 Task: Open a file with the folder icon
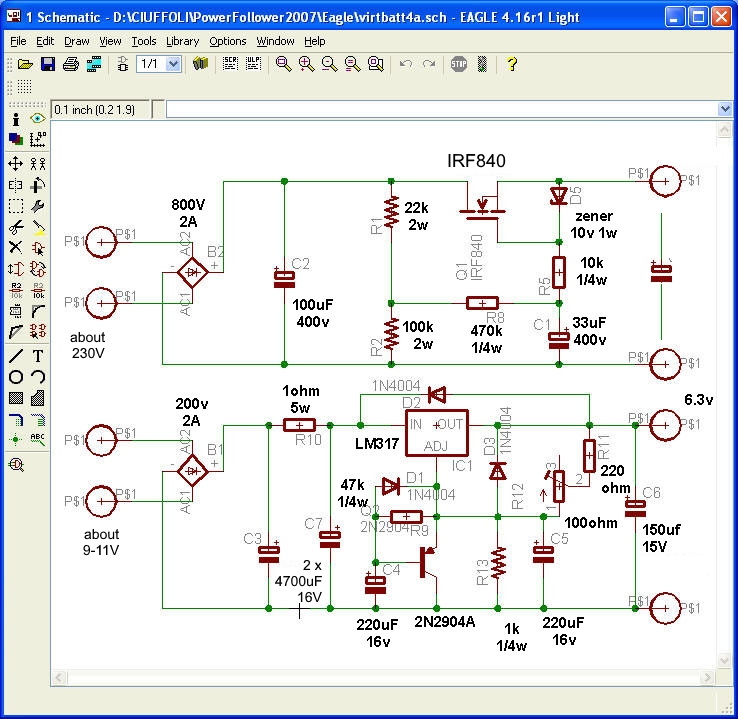(x=26, y=64)
